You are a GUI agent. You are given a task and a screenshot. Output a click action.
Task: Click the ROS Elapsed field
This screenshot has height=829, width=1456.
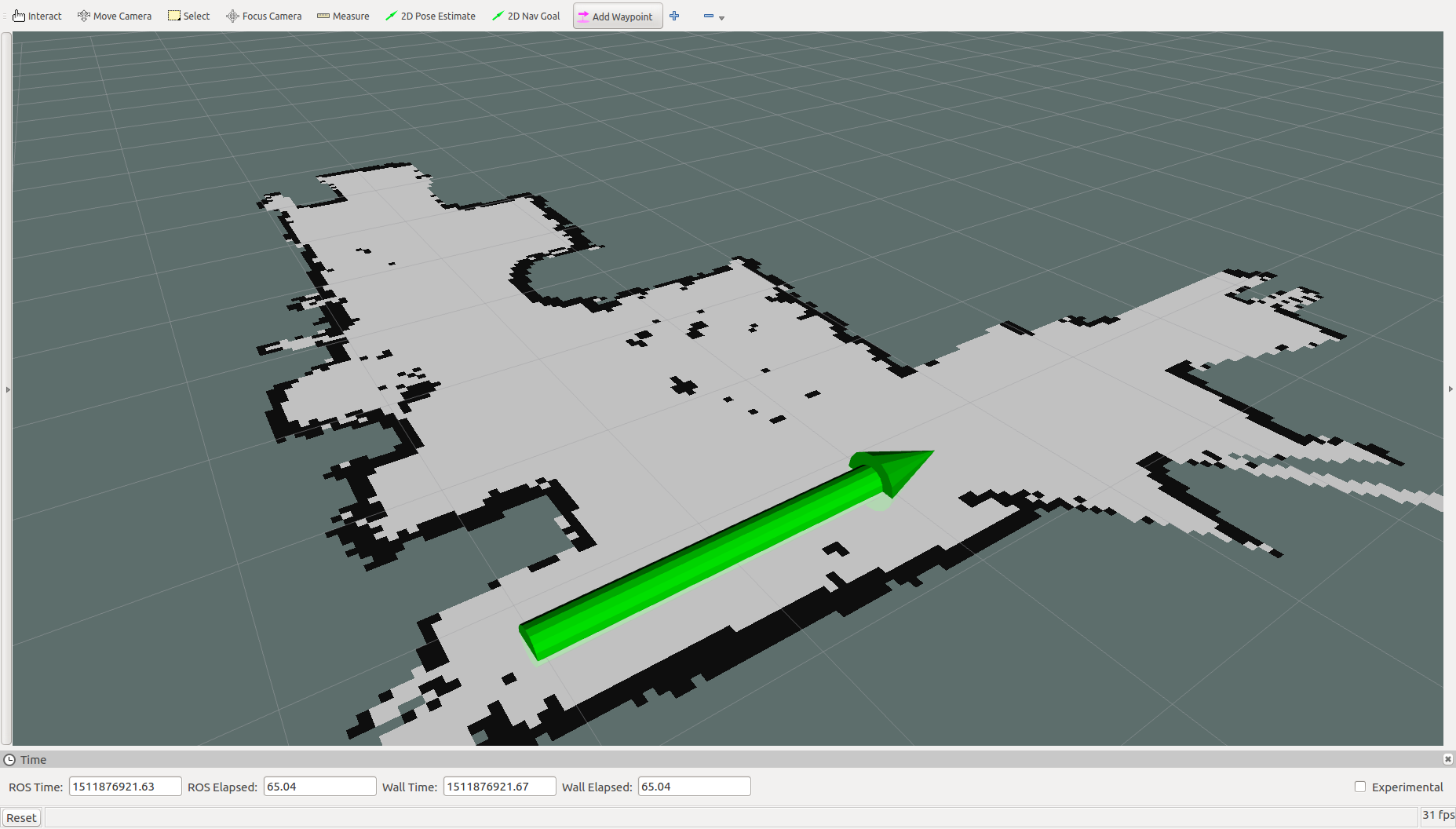(x=320, y=787)
